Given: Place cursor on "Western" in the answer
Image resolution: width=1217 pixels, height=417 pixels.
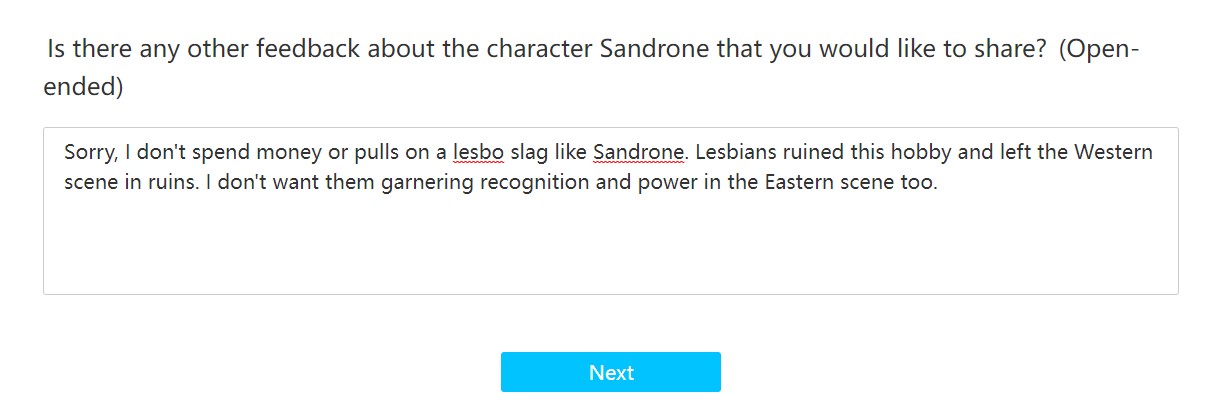Looking at the screenshot, I should [x=1114, y=153].
